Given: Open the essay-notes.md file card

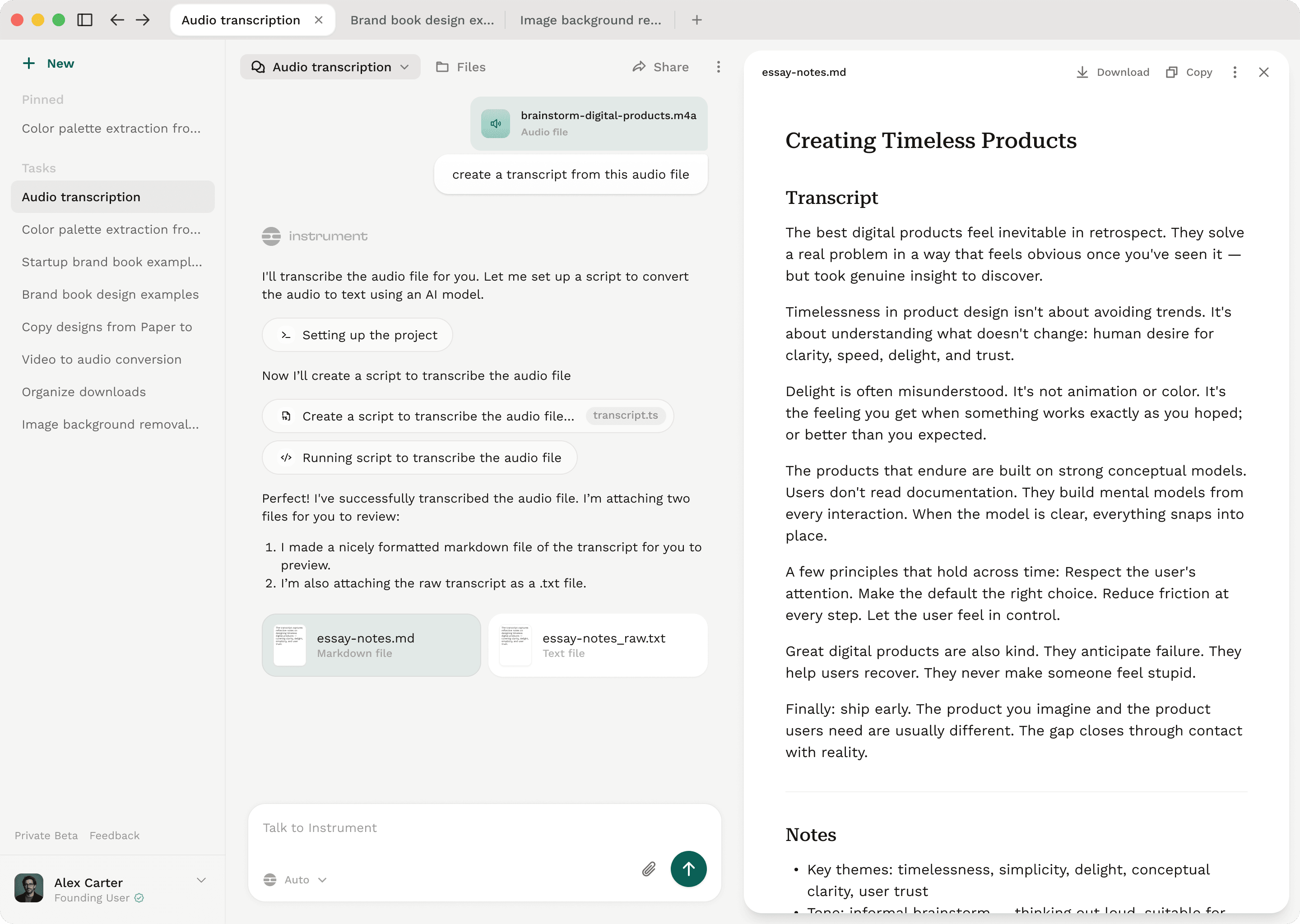Looking at the screenshot, I should 371,645.
